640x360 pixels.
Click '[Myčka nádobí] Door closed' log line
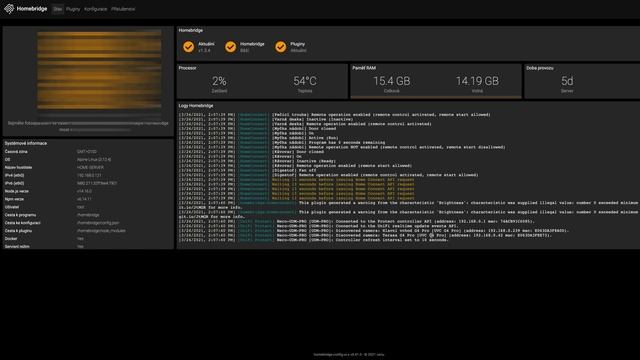257,129
